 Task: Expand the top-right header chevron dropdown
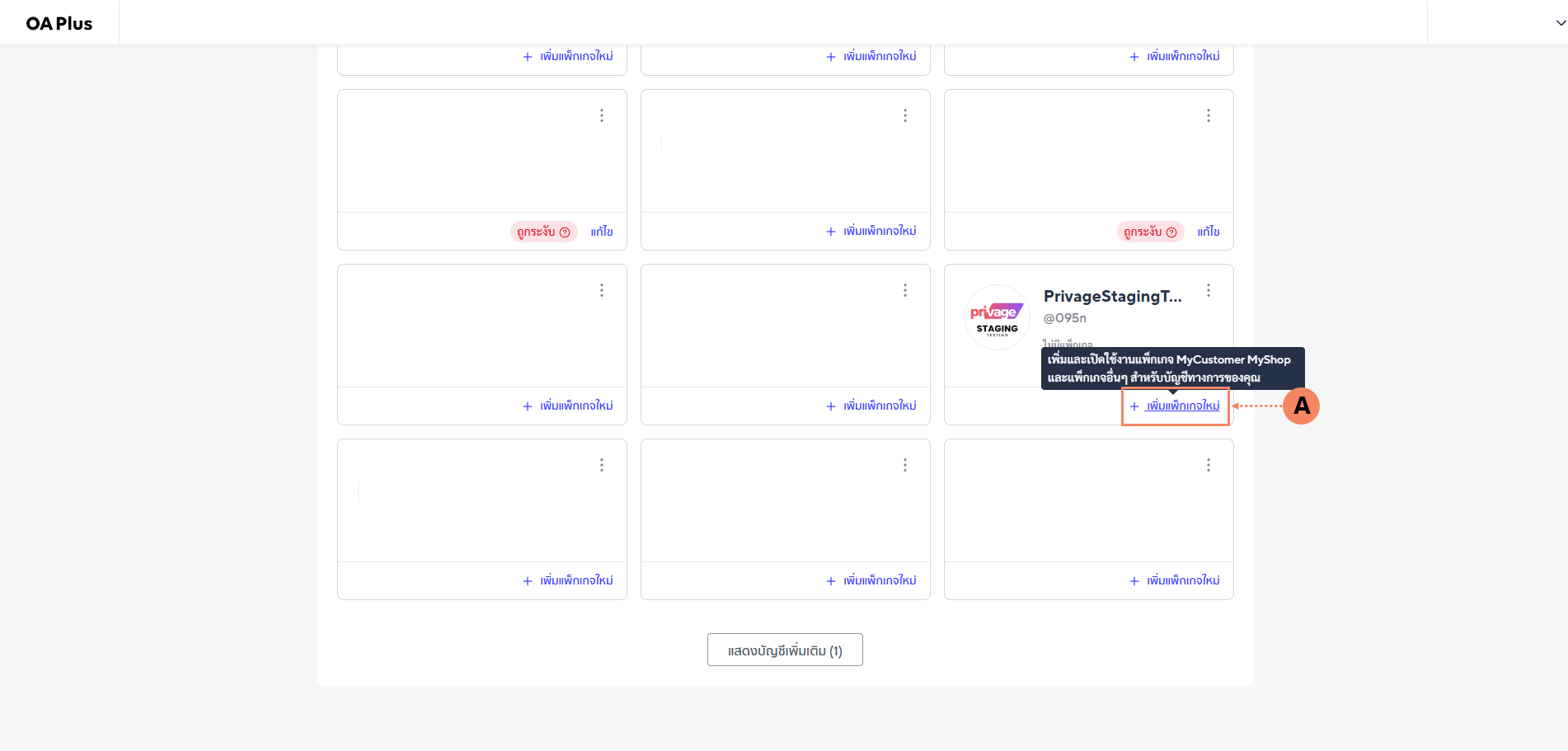pos(1560,23)
